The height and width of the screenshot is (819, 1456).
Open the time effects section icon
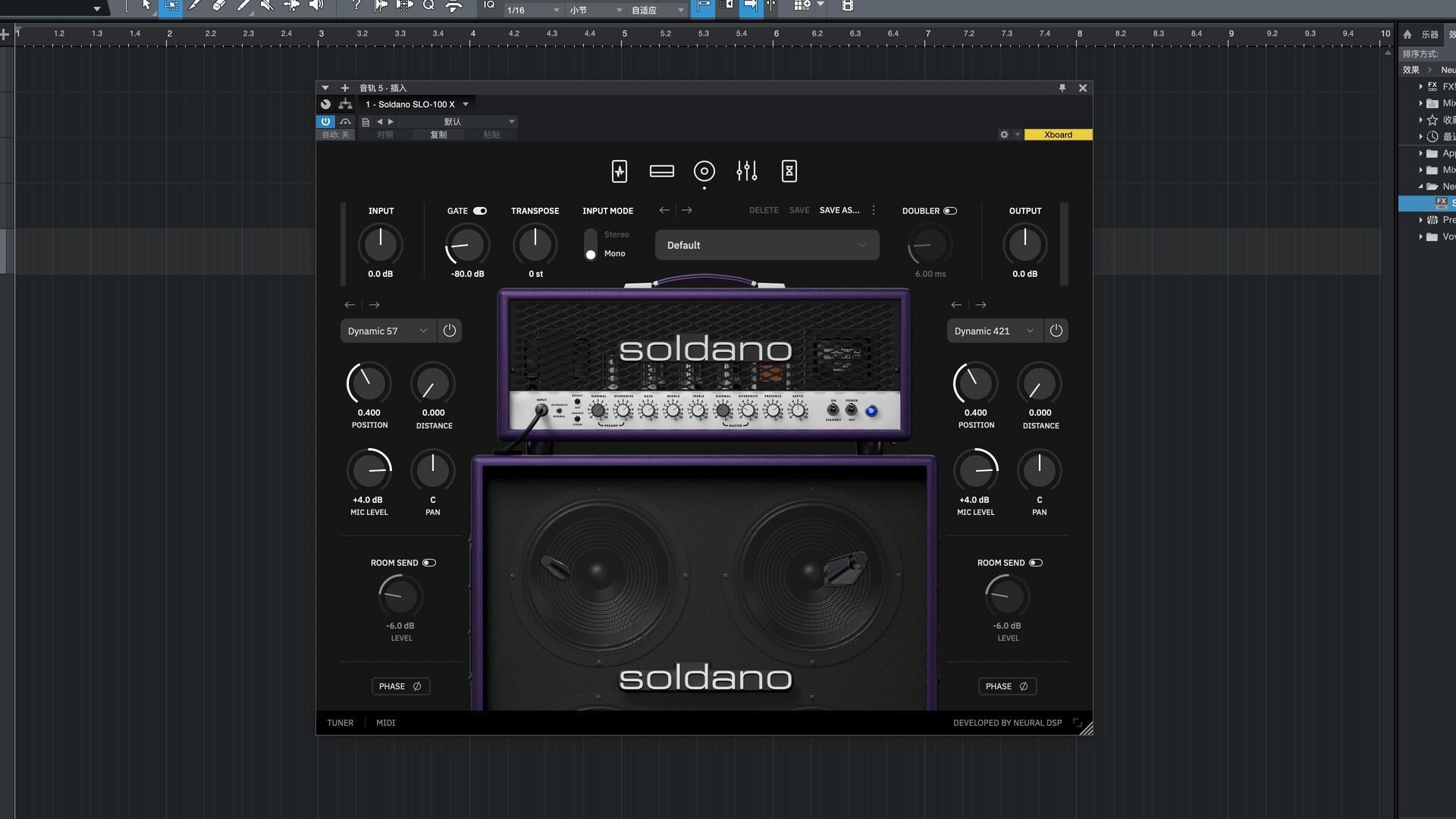click(x=789, y=171)
